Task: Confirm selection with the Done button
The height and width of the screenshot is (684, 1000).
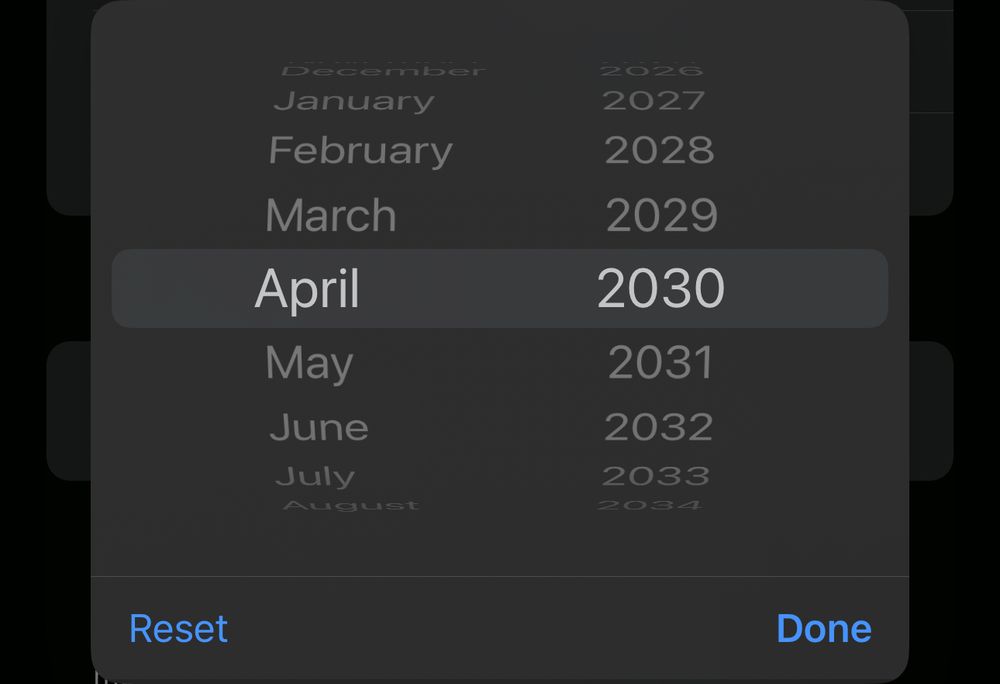Action: [824, 629]
